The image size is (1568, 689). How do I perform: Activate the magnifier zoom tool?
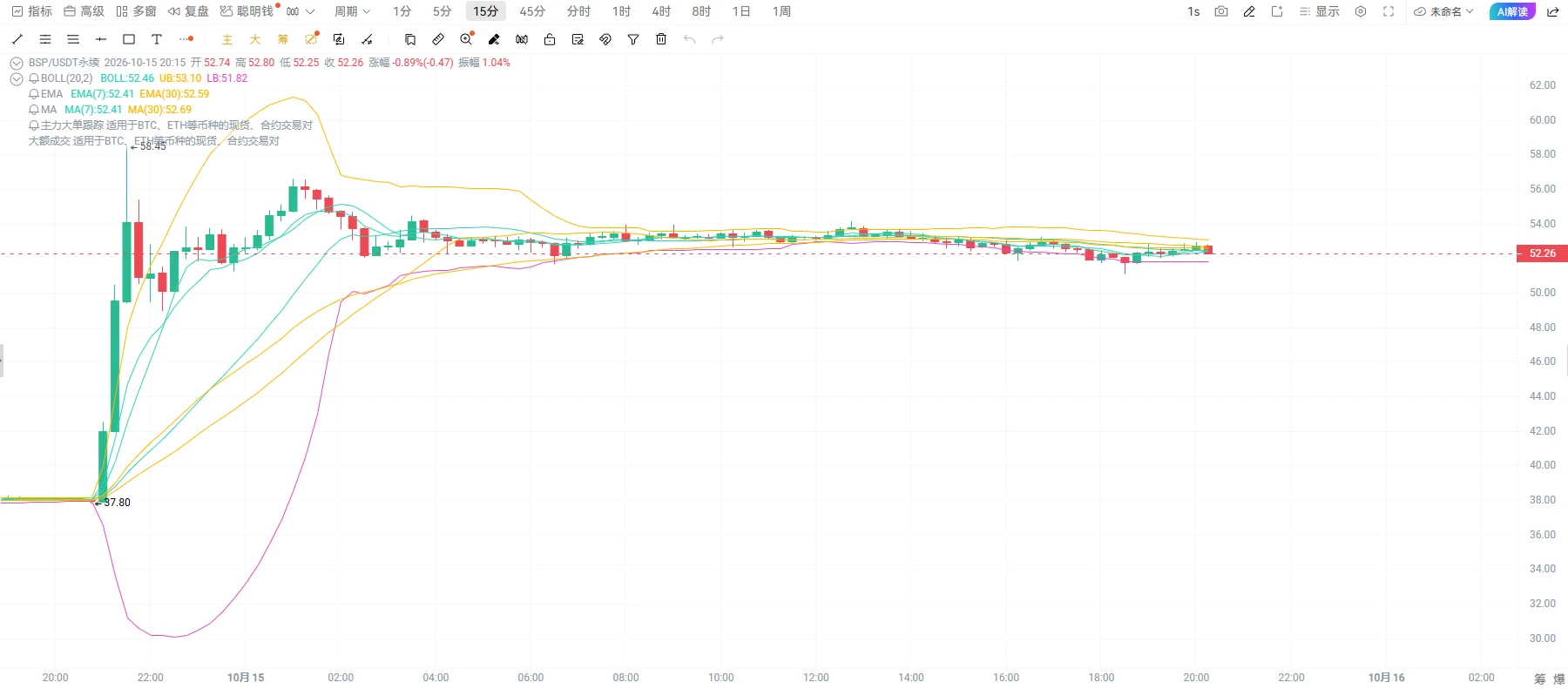[466, 39]
